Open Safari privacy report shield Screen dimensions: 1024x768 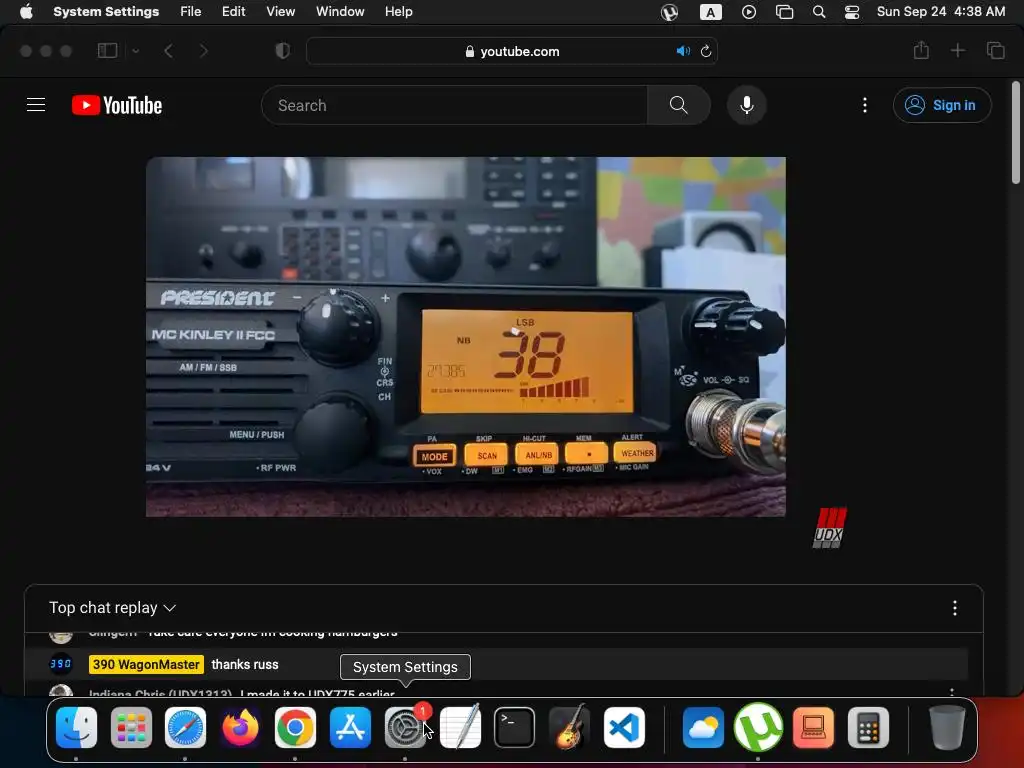click(282, 50)
